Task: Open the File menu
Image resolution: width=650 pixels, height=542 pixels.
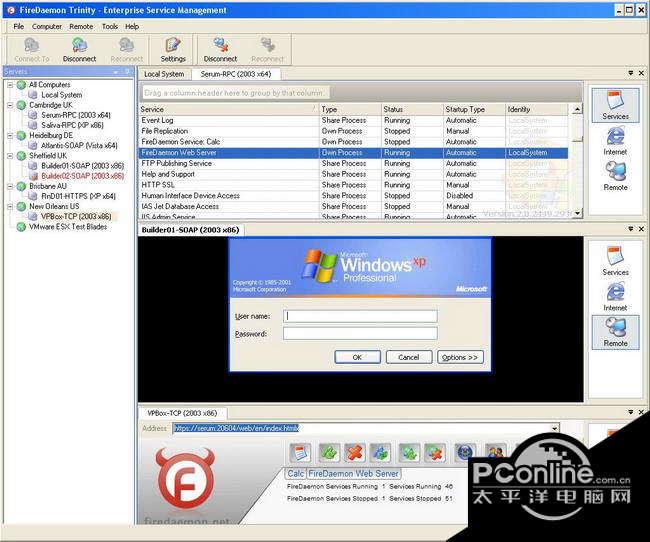Action: [19, 27]
